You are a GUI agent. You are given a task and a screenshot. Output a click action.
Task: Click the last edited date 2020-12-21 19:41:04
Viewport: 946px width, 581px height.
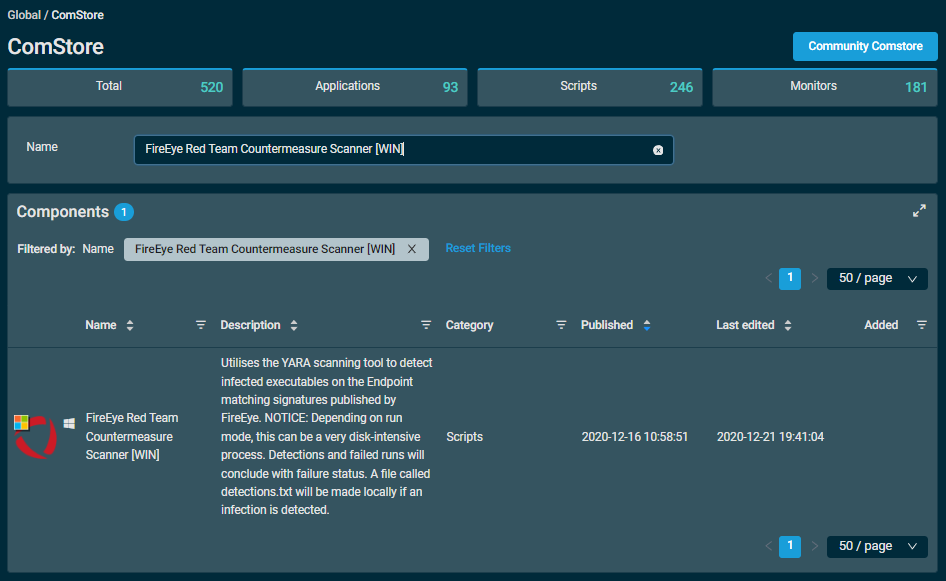(x=770, y=437)
